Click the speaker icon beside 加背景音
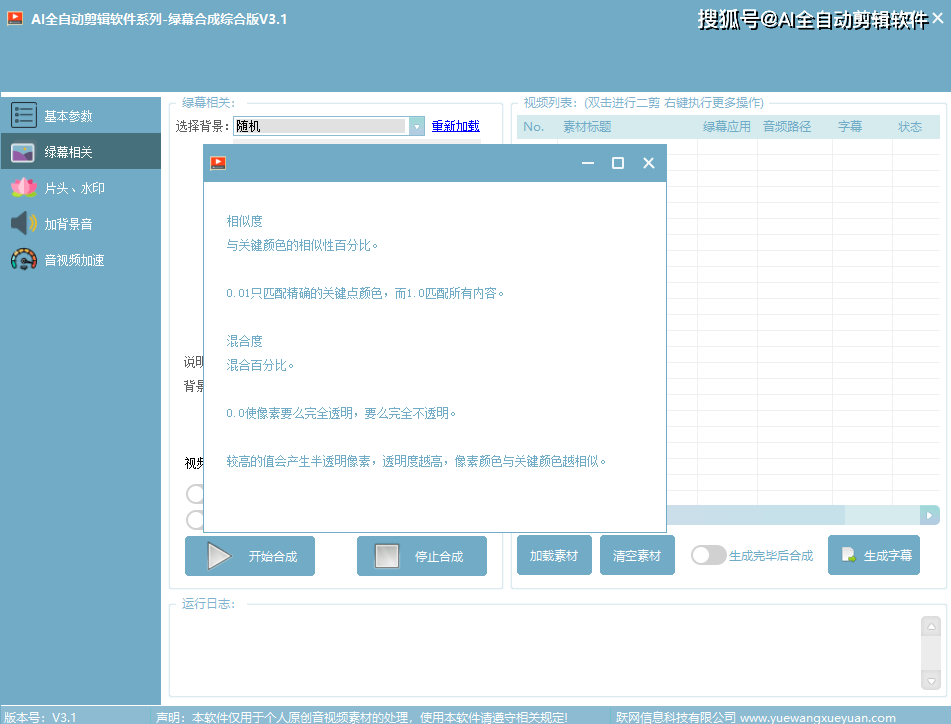This screenshot has width=951, height=724. (x=24, y=224)
